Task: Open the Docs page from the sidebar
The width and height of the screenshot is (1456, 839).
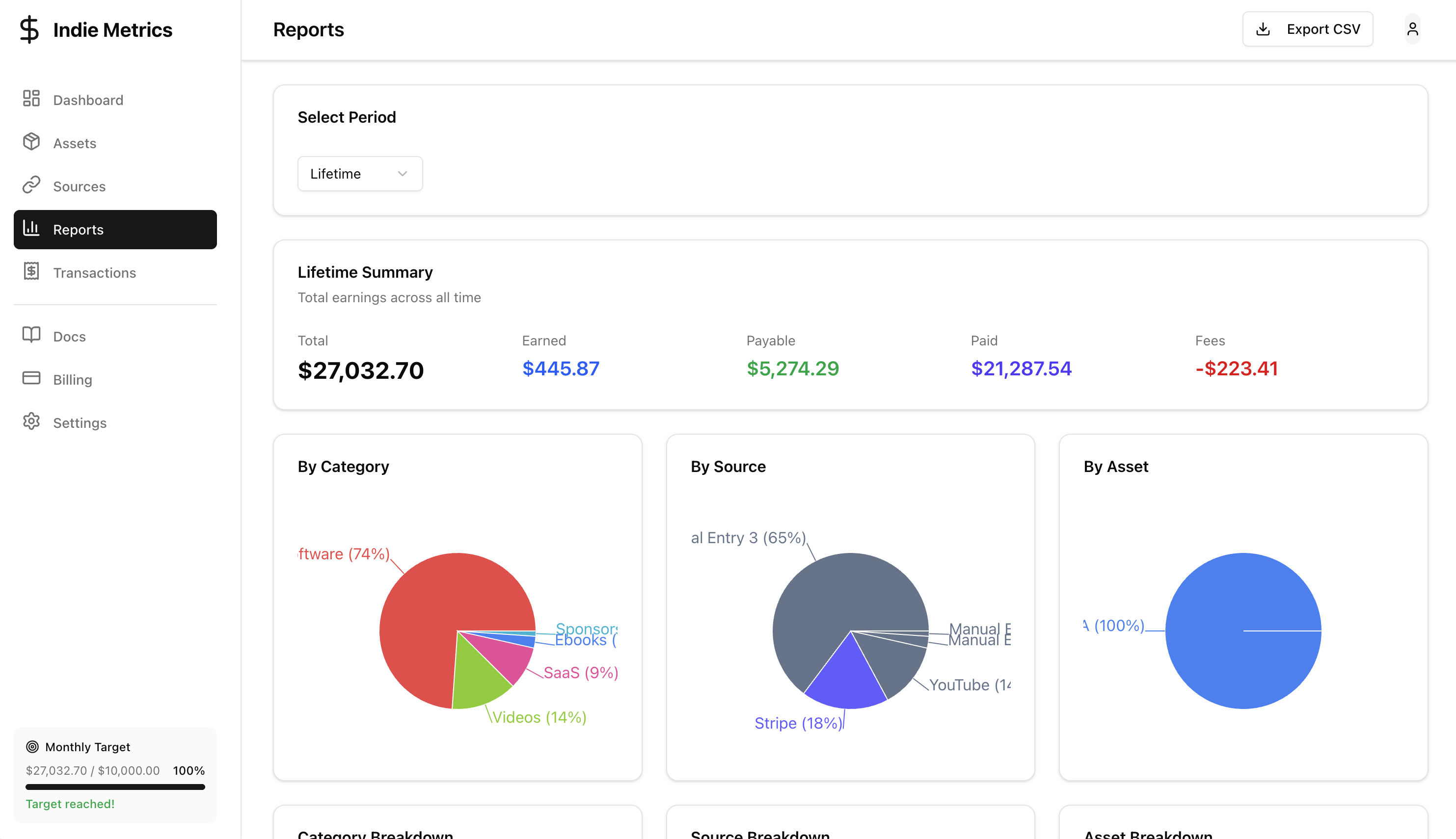Action: [69, 336]
